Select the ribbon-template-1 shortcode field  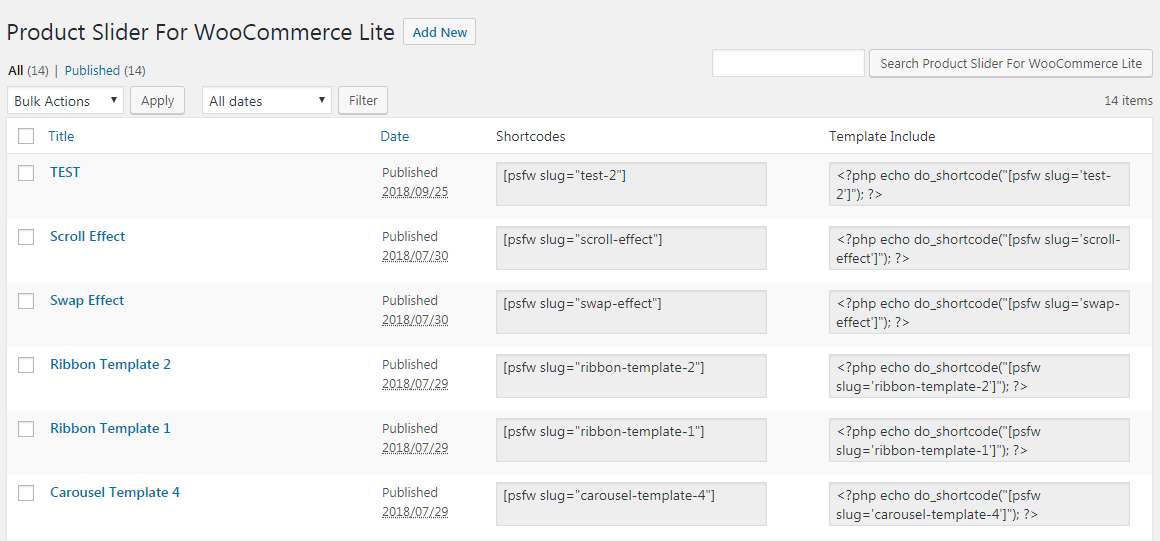[631, 440]
